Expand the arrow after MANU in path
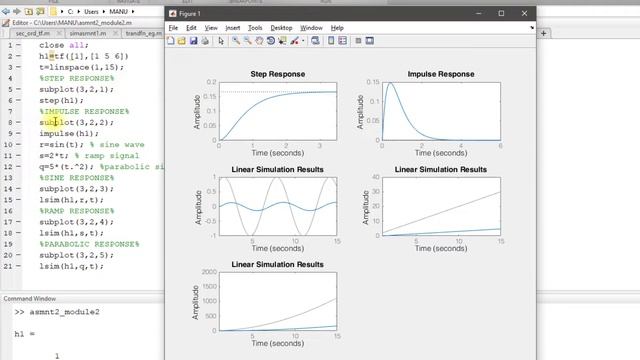The height and width of the screenshot is (360, 640). pos(133,11)
